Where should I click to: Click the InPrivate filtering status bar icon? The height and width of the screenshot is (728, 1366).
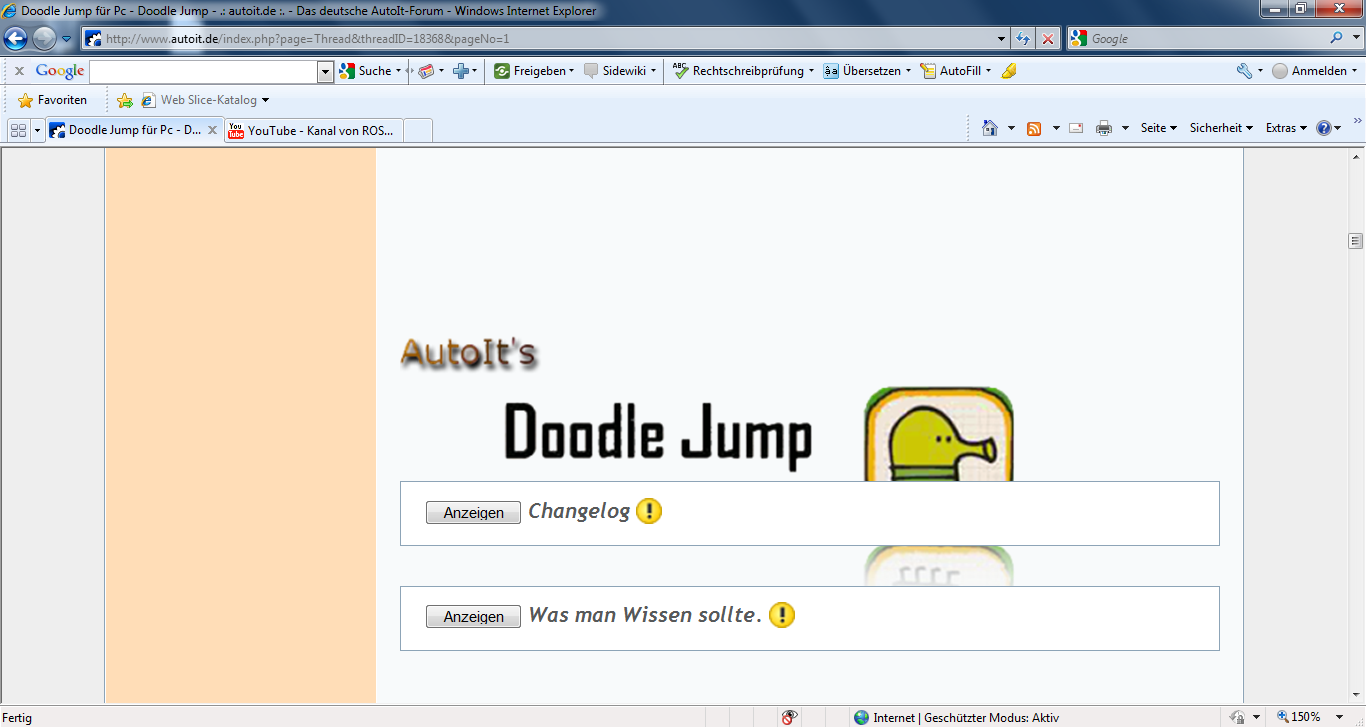(x=790, y=717)
